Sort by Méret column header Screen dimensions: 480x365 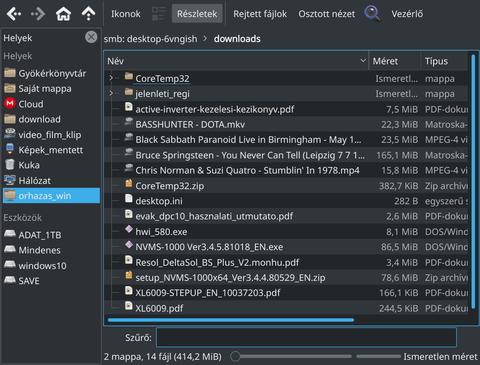click(395, 61)
